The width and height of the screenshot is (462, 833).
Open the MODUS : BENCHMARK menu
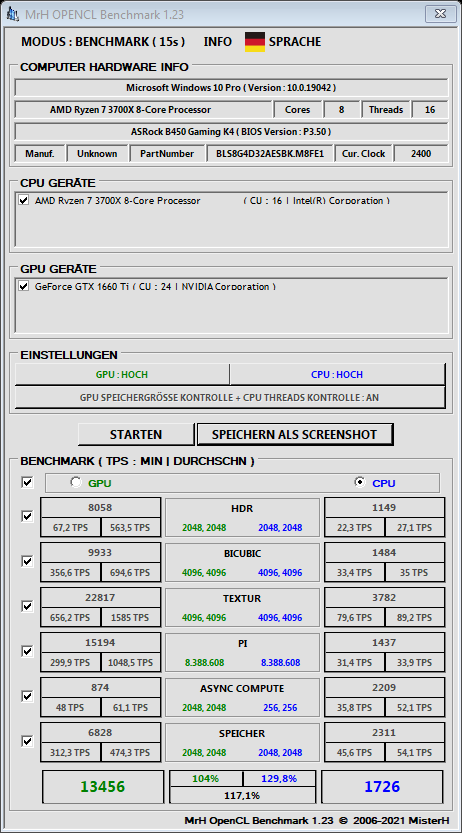(x=103, y=42)
